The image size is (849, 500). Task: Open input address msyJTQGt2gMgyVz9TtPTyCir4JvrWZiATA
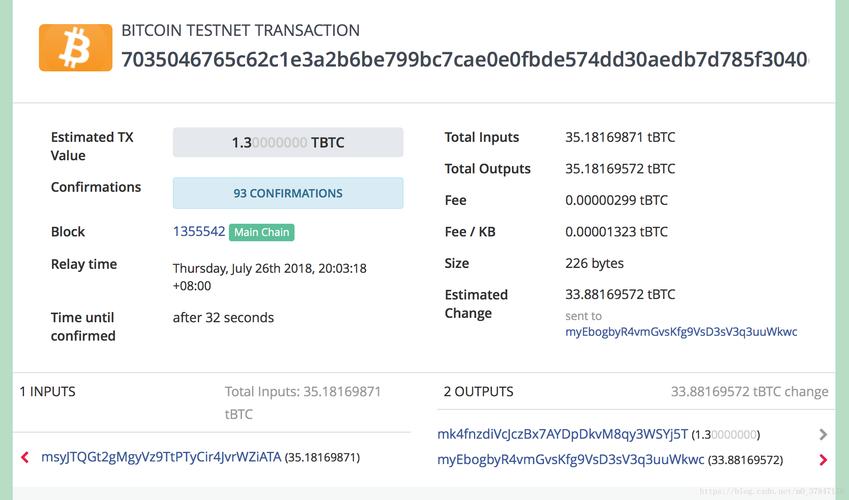(161, 457)
